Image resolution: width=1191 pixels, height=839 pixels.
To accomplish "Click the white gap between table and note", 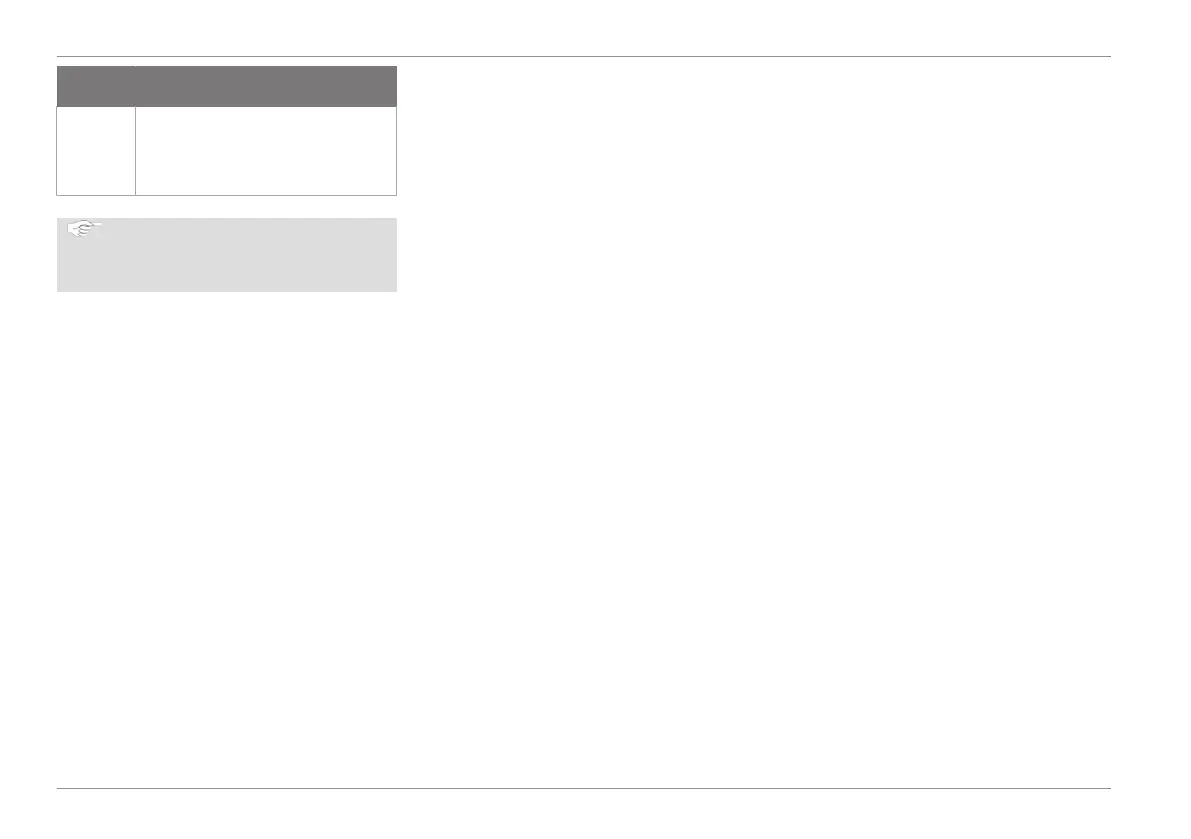I will [x=227, y=206].
